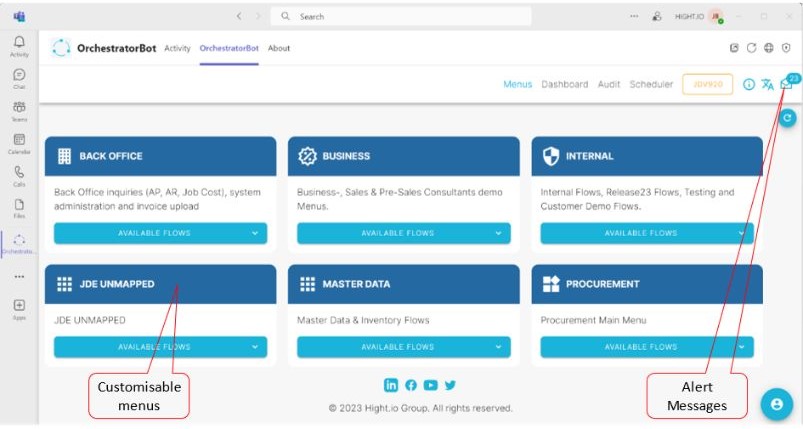Click the BUSINESS card header
Image resolution: width=803 pixels, height=429 pixels.
tap(404, 156)
